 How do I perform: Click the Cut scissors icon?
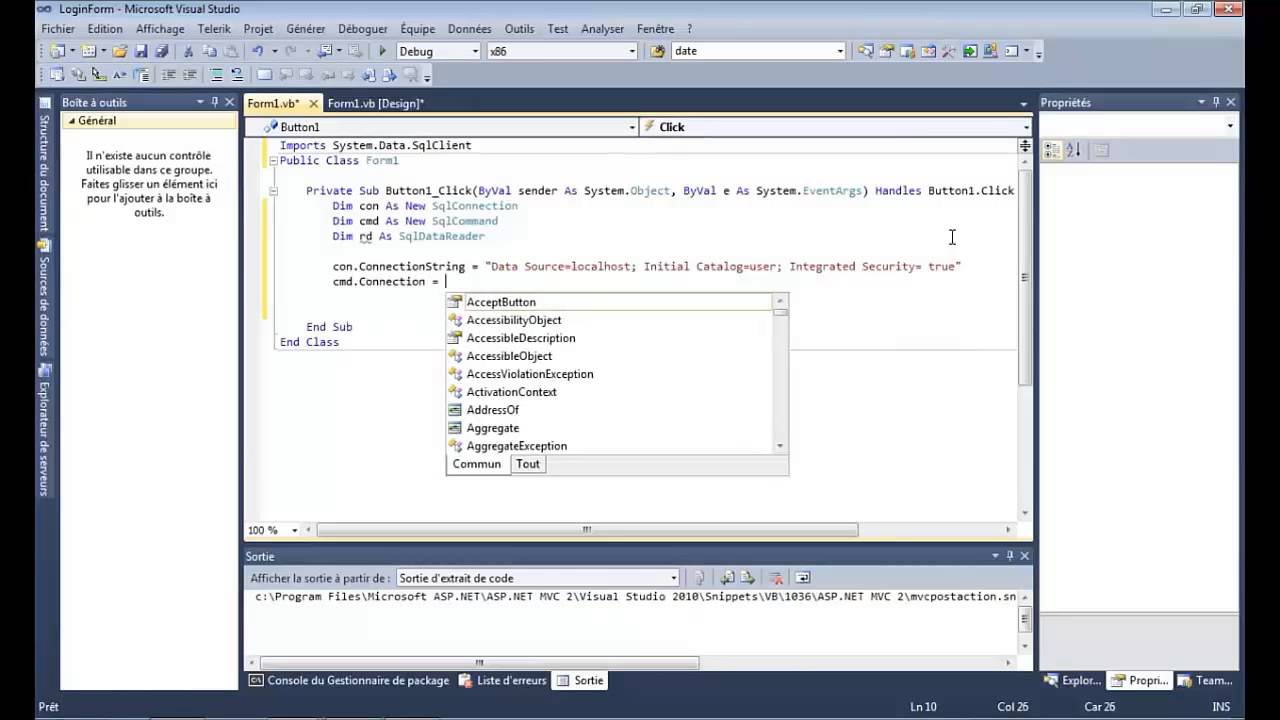(188, 51)
